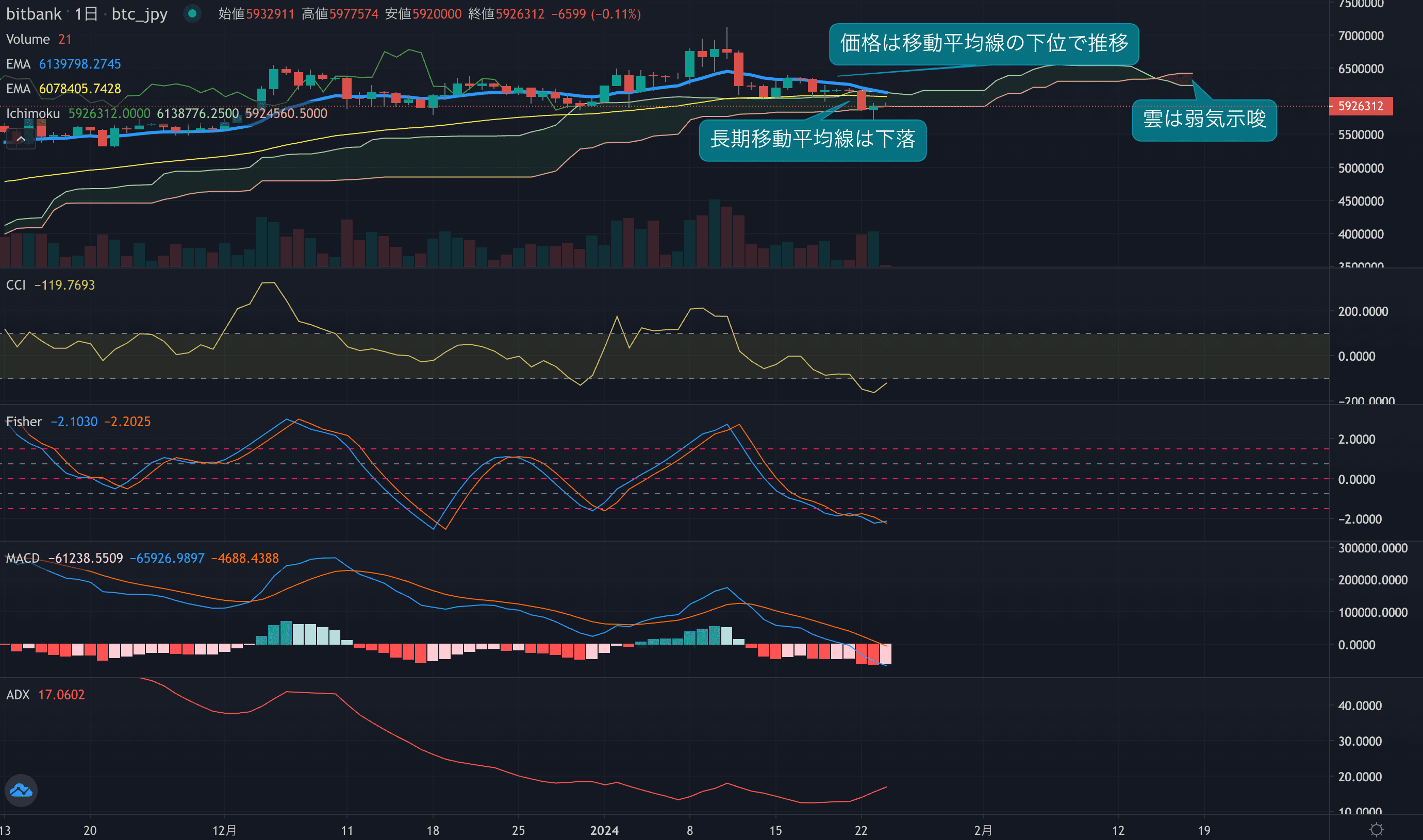This screenshot has width=1423, height=840.
Task: Click the bitbank exchange name
Action: point(34,13)
